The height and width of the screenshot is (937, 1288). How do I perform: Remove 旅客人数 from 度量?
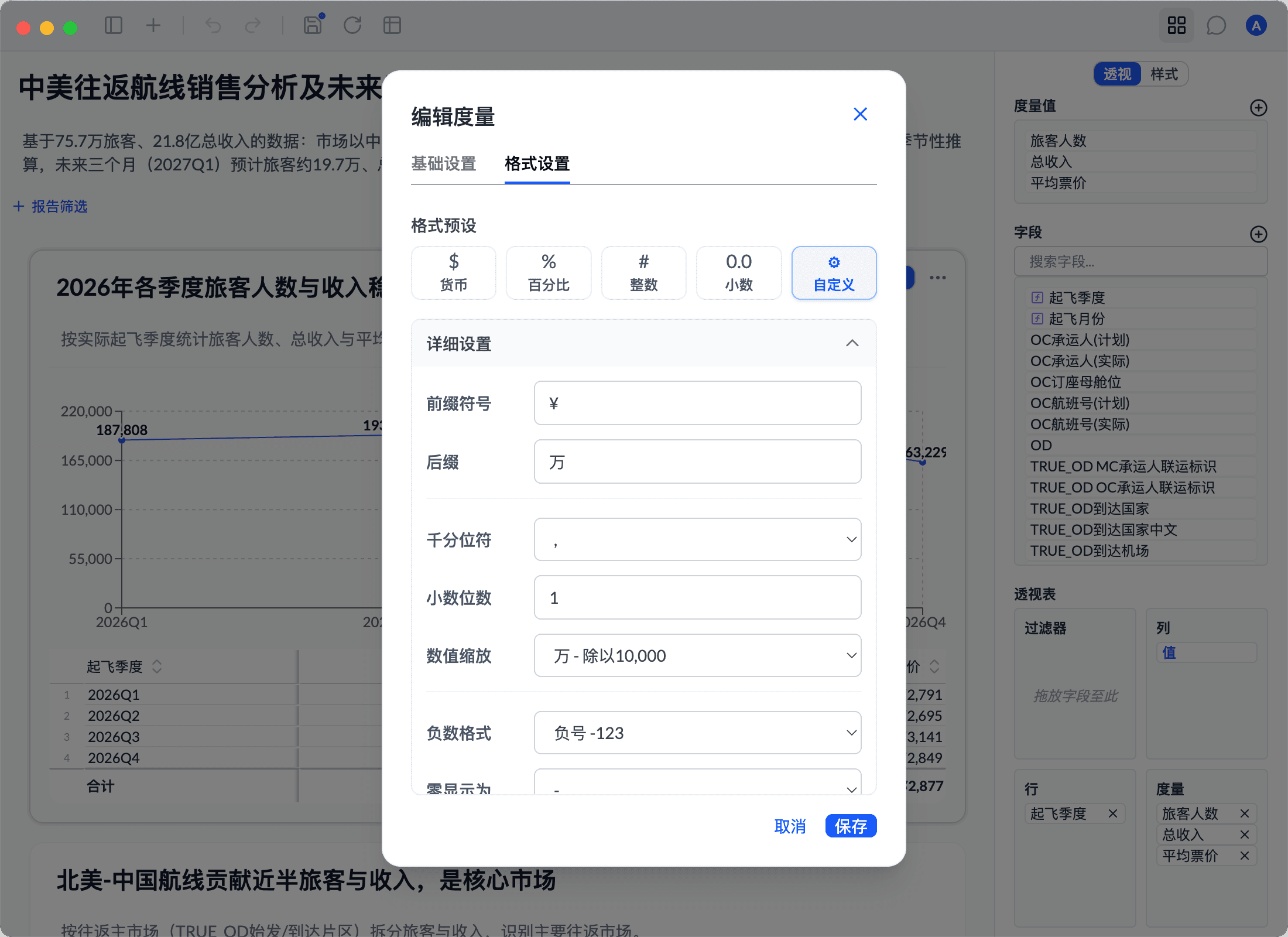[x=1245, y=813]
